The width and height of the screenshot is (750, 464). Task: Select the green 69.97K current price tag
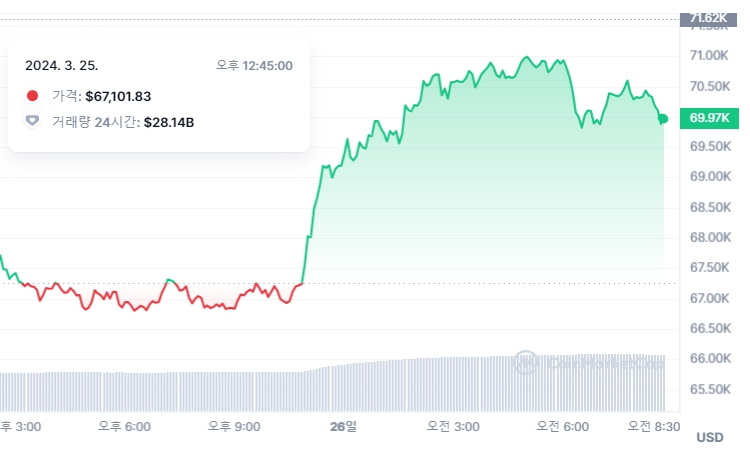(x=710, y=119)
